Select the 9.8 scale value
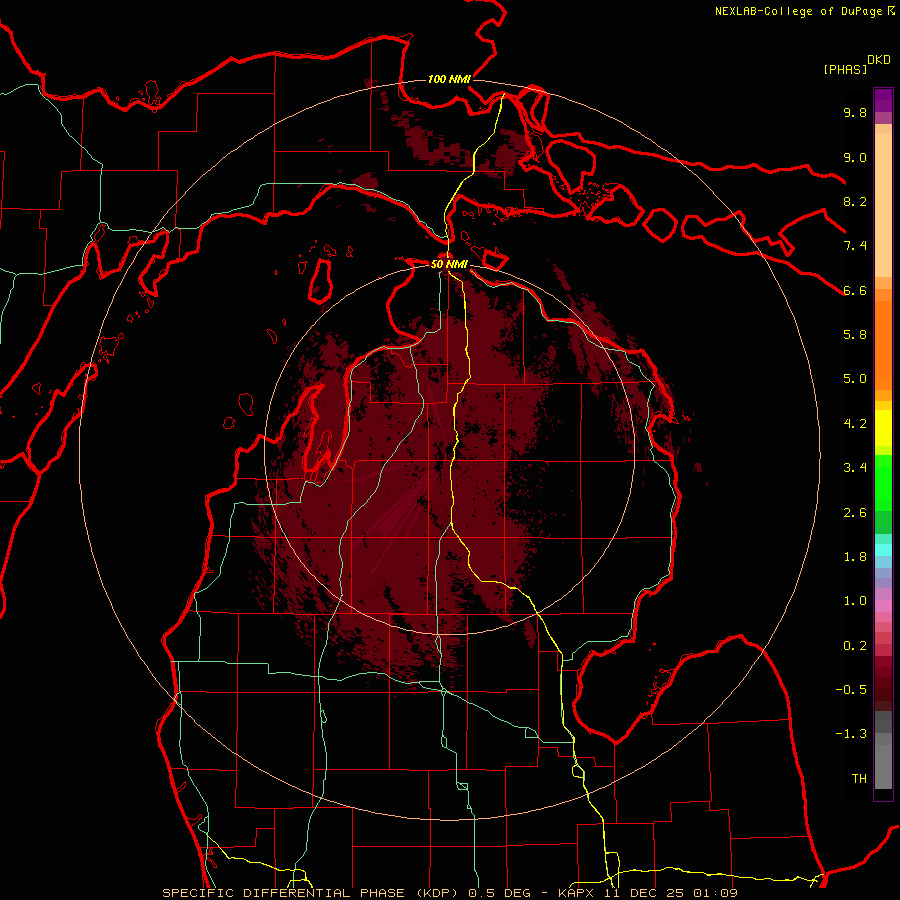 point(855,112)
